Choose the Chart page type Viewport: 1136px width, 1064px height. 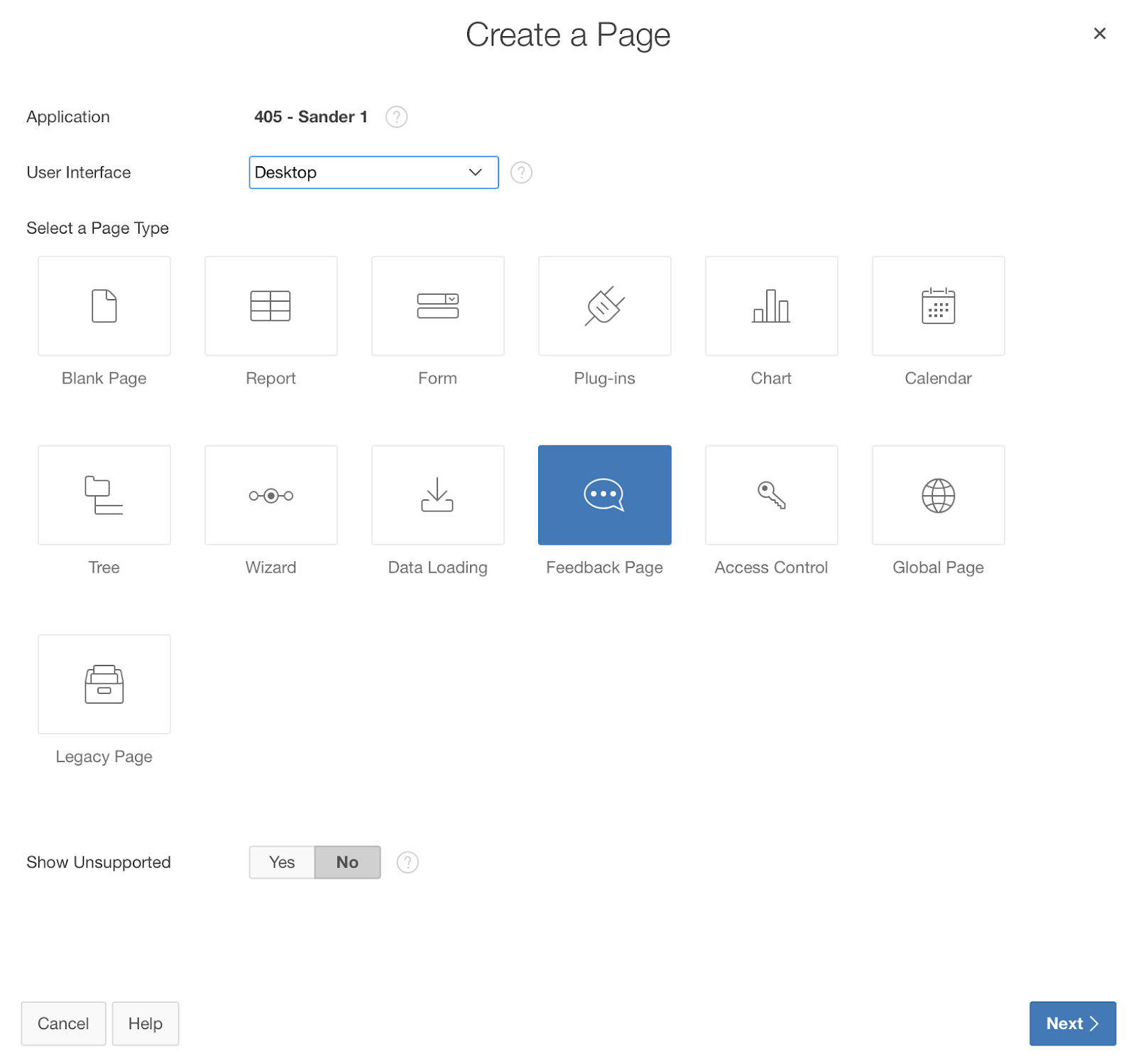[772, 306]
